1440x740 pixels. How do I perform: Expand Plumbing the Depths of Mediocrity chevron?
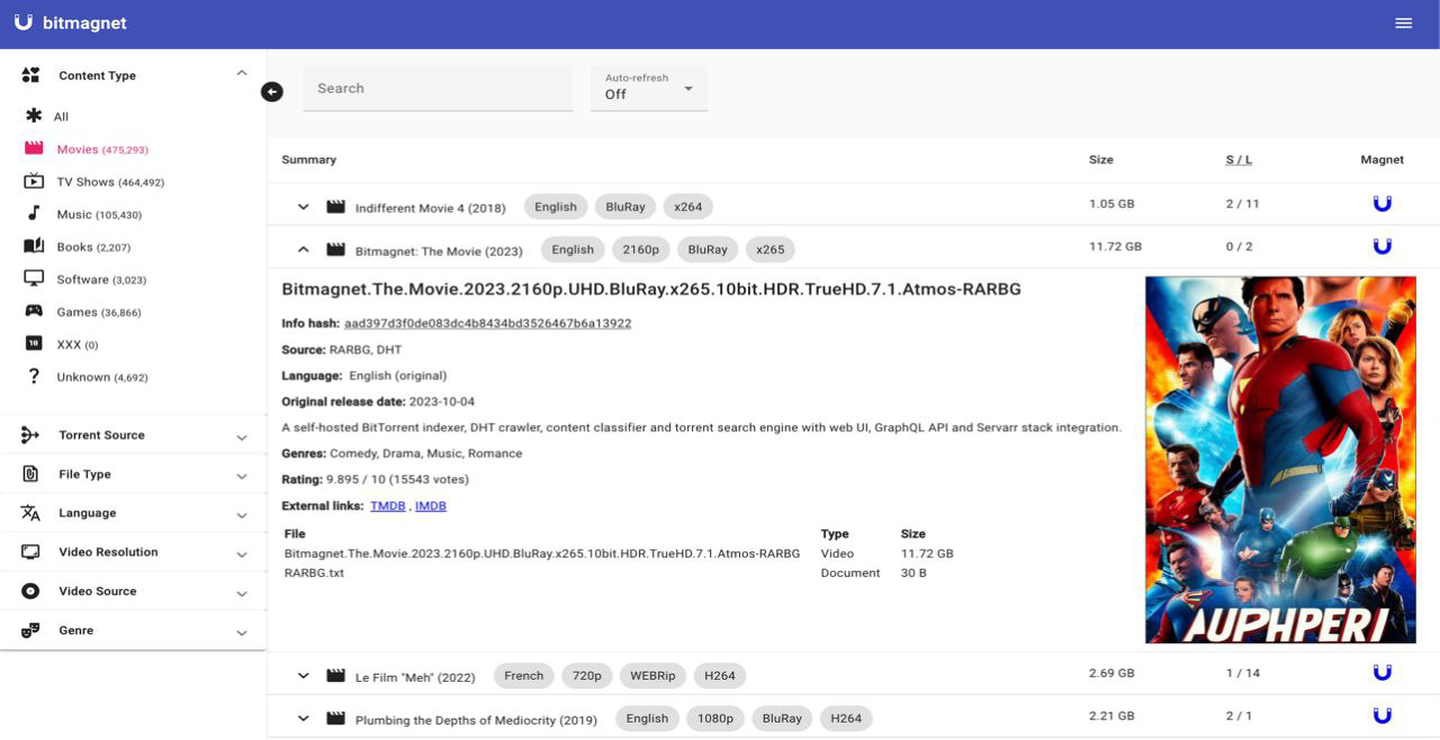tap(304, 718)
